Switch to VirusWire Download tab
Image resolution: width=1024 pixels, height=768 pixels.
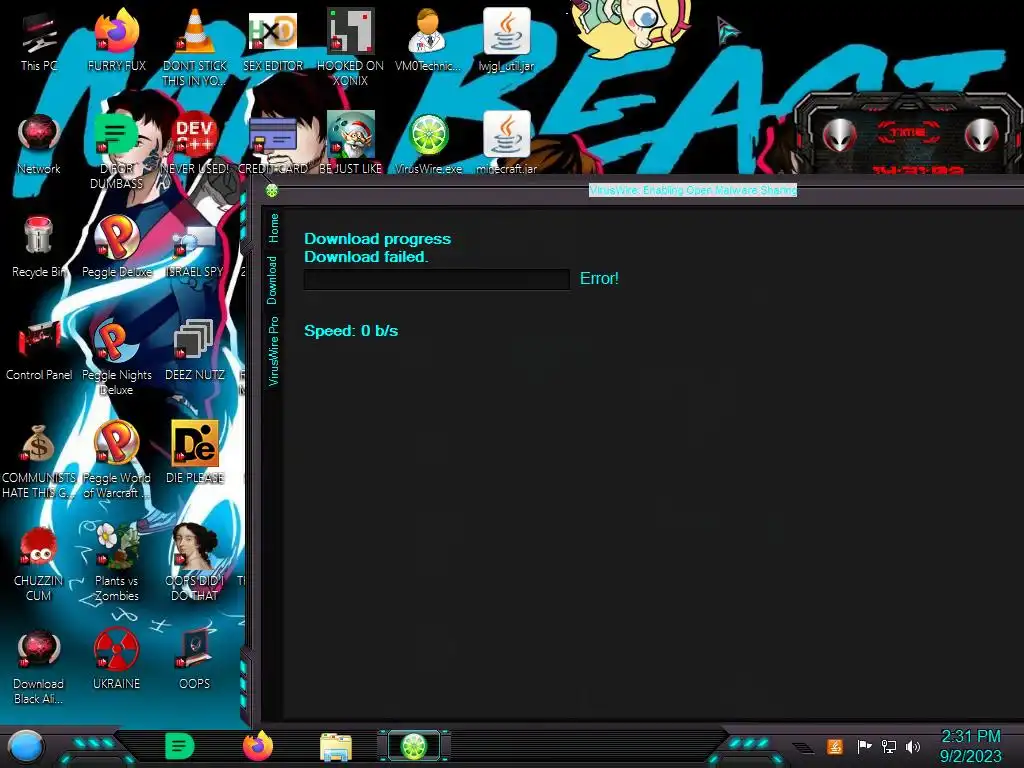[x=272, y=281]
